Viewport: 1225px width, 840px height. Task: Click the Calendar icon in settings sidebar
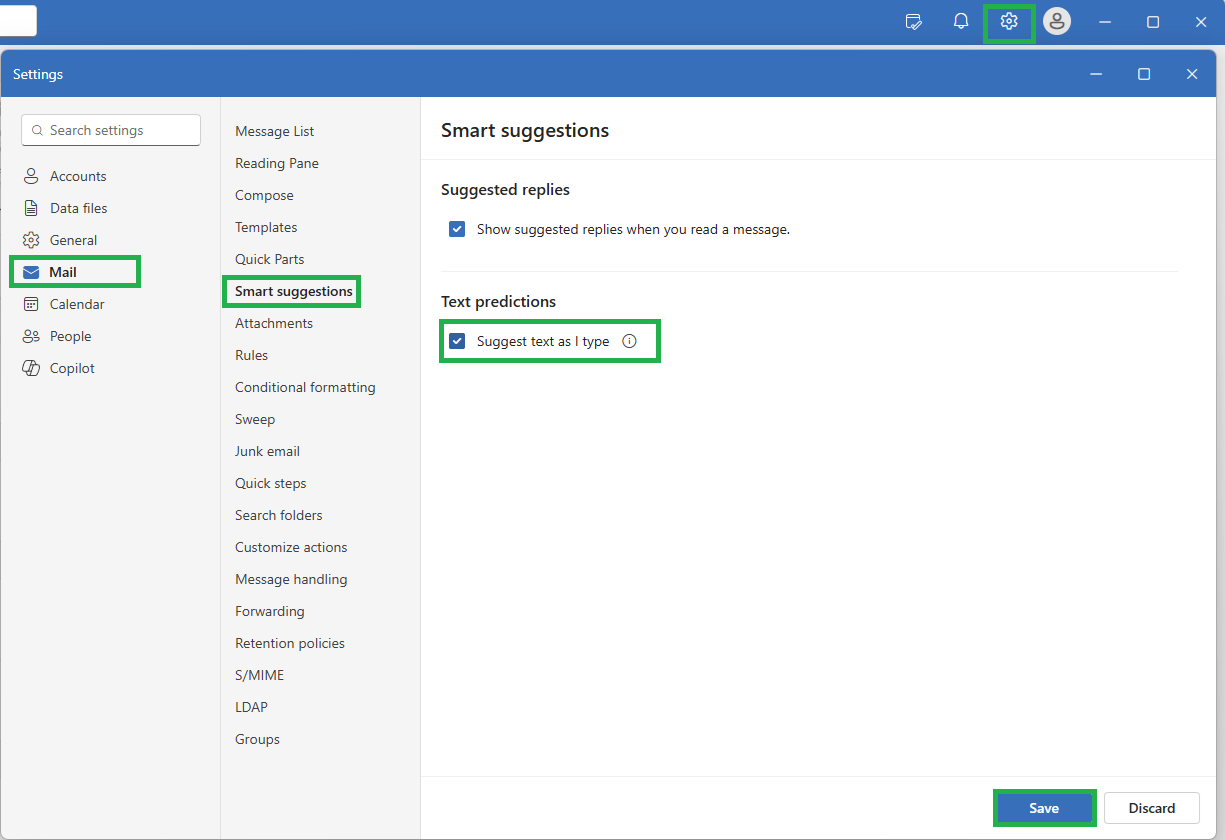click(x=31, y=304)
